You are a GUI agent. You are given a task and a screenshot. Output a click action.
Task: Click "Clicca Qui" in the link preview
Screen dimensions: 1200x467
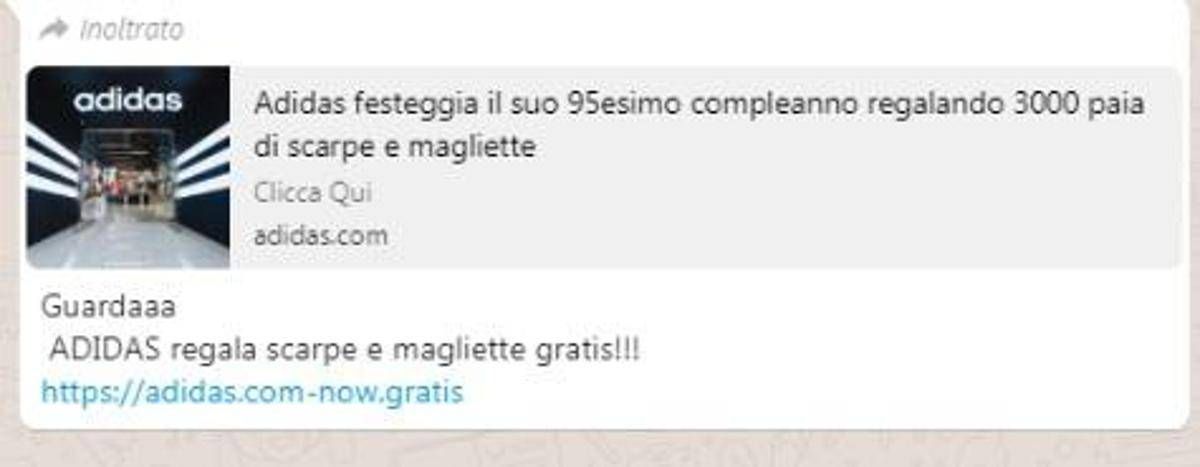pos(312,192)
